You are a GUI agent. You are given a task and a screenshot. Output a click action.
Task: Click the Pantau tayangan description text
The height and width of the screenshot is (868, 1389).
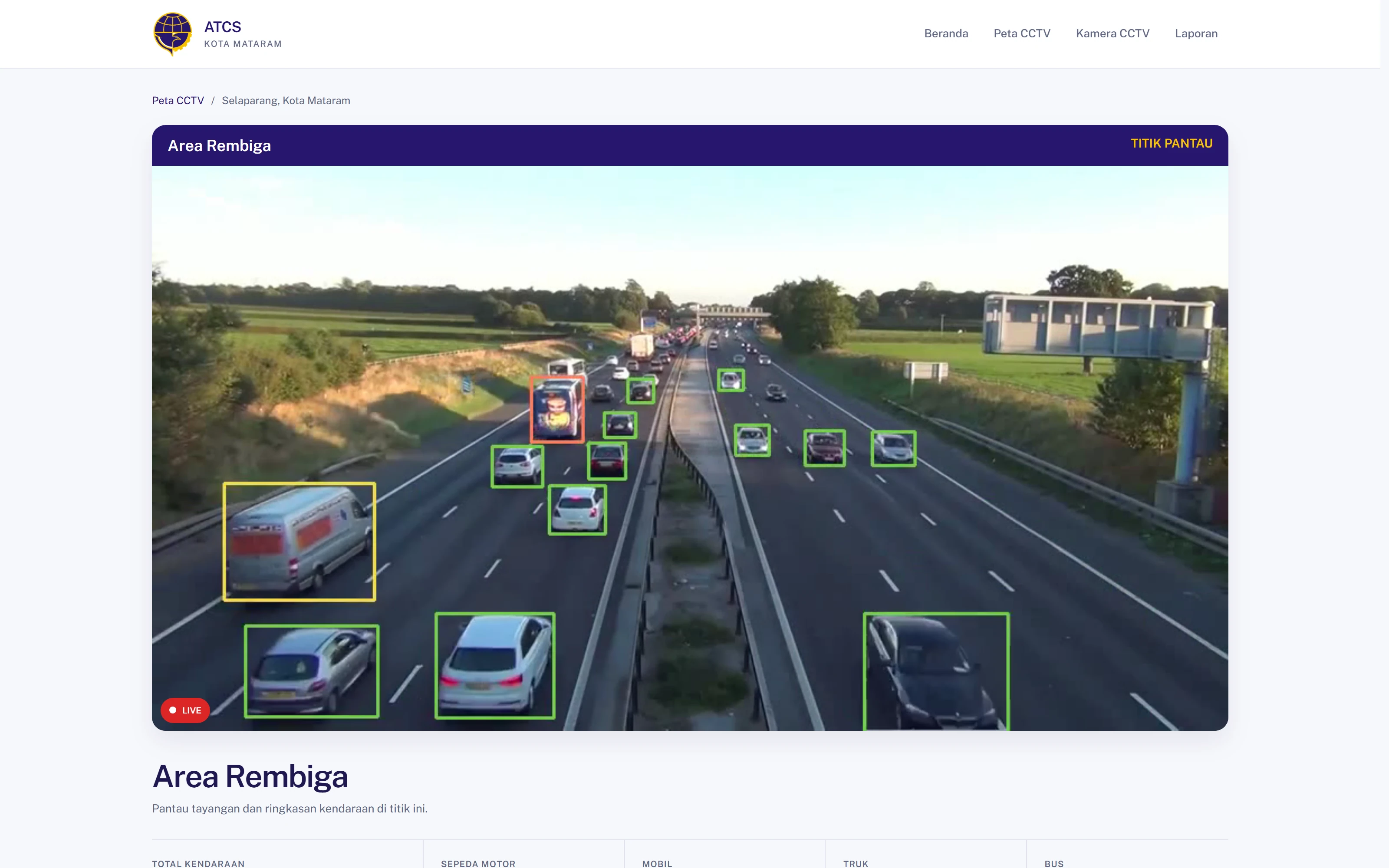click(x=290, y=808)
